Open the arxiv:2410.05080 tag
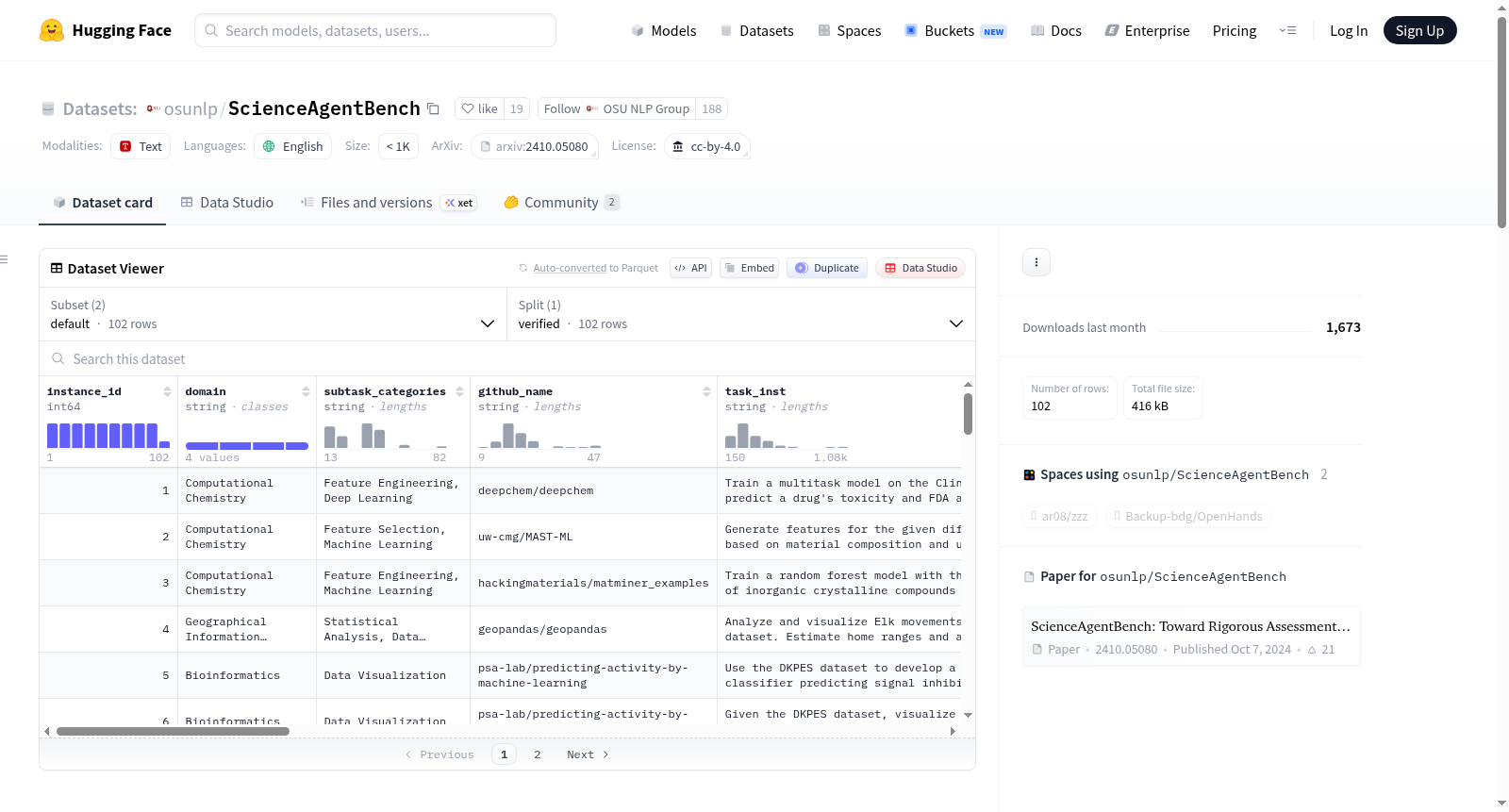Viewport: 1509px width, 812px height. click(x=534, y=146)
